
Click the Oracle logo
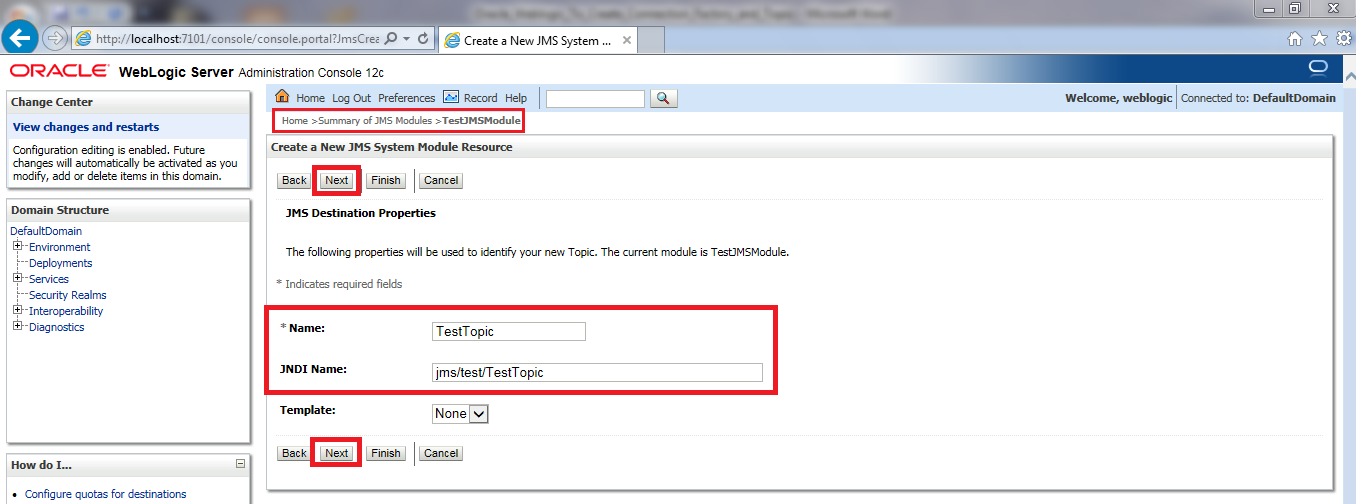(x=59, y=71)
